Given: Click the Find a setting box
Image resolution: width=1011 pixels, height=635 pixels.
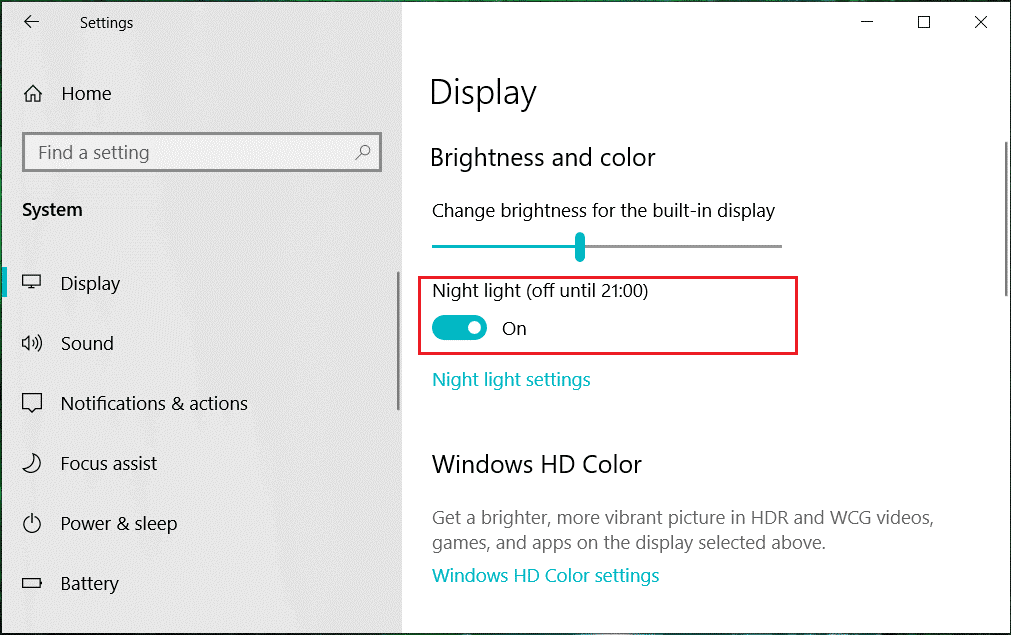Looking at the screenshot, I should [x=202, y=152].
